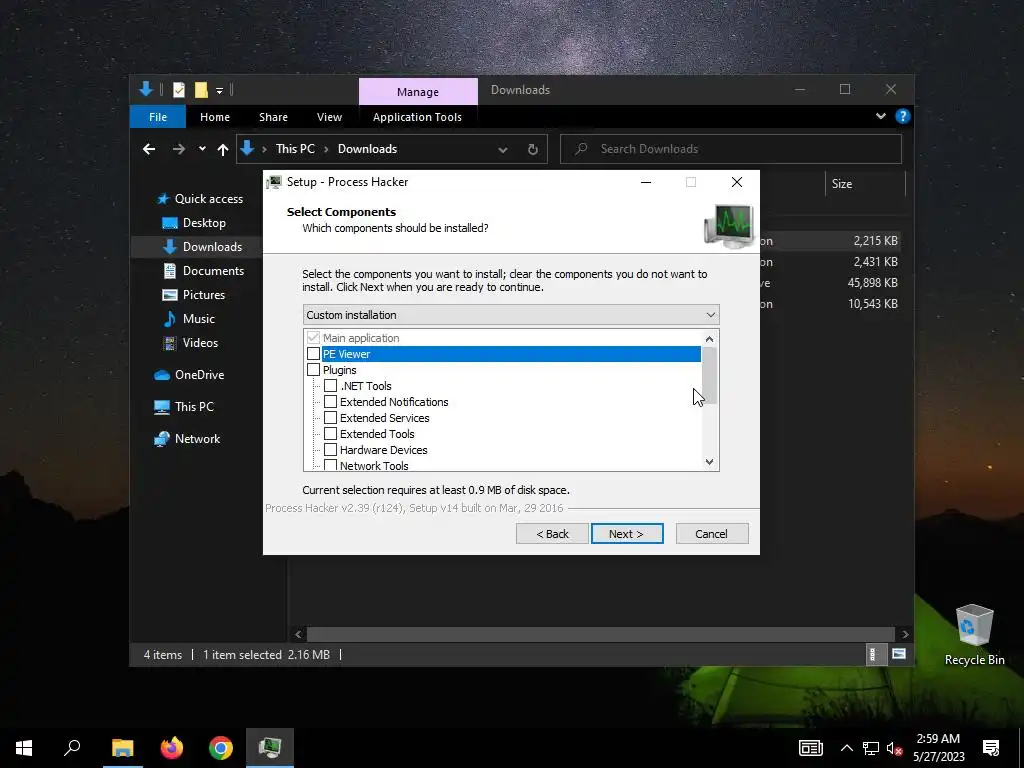This screenshot has width=1024, height=768.
Task: Go up one folder level
Action: tap(223, 150)
